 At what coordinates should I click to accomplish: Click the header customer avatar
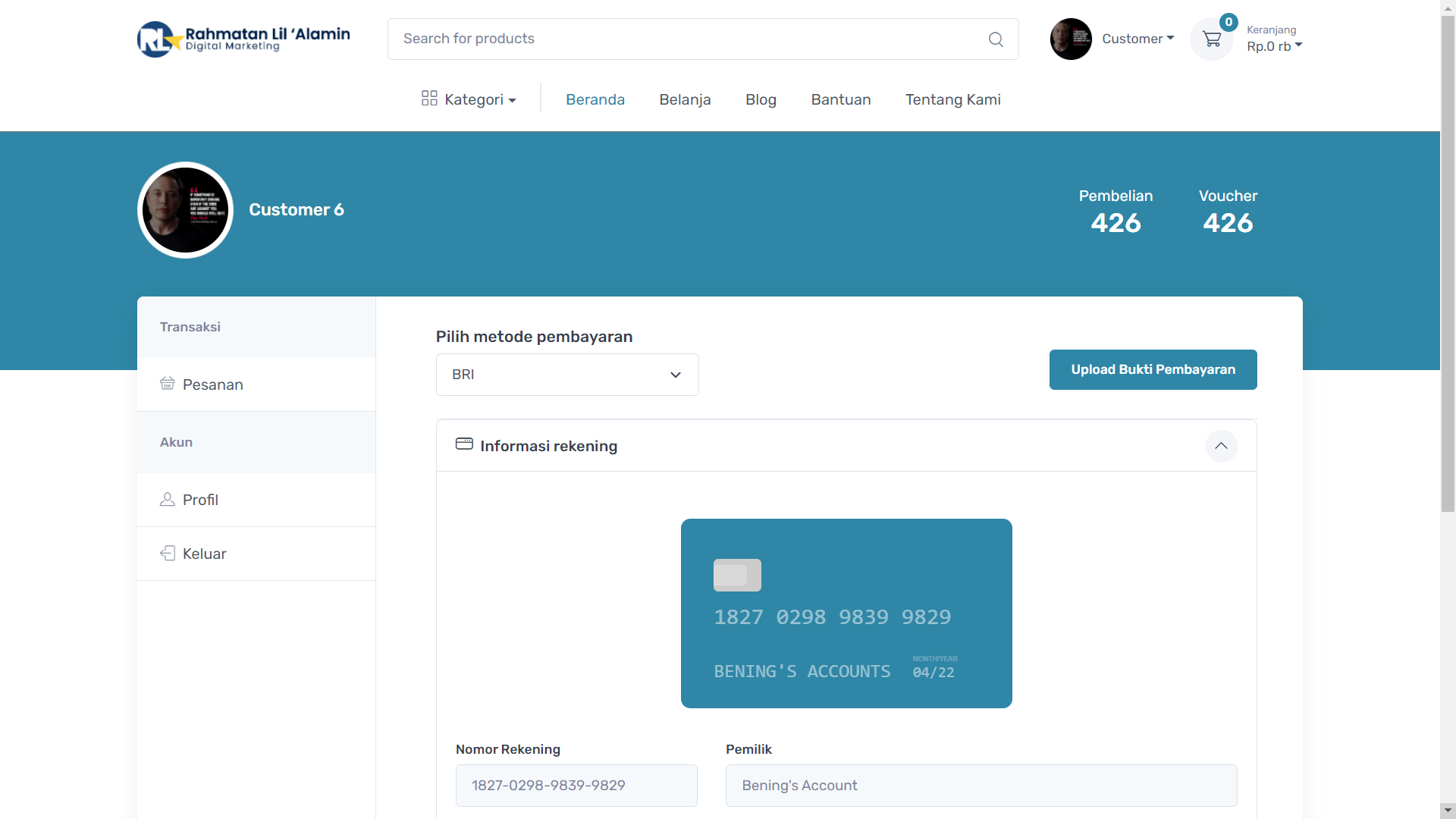pyautogui.click(x=1070, y=39)
